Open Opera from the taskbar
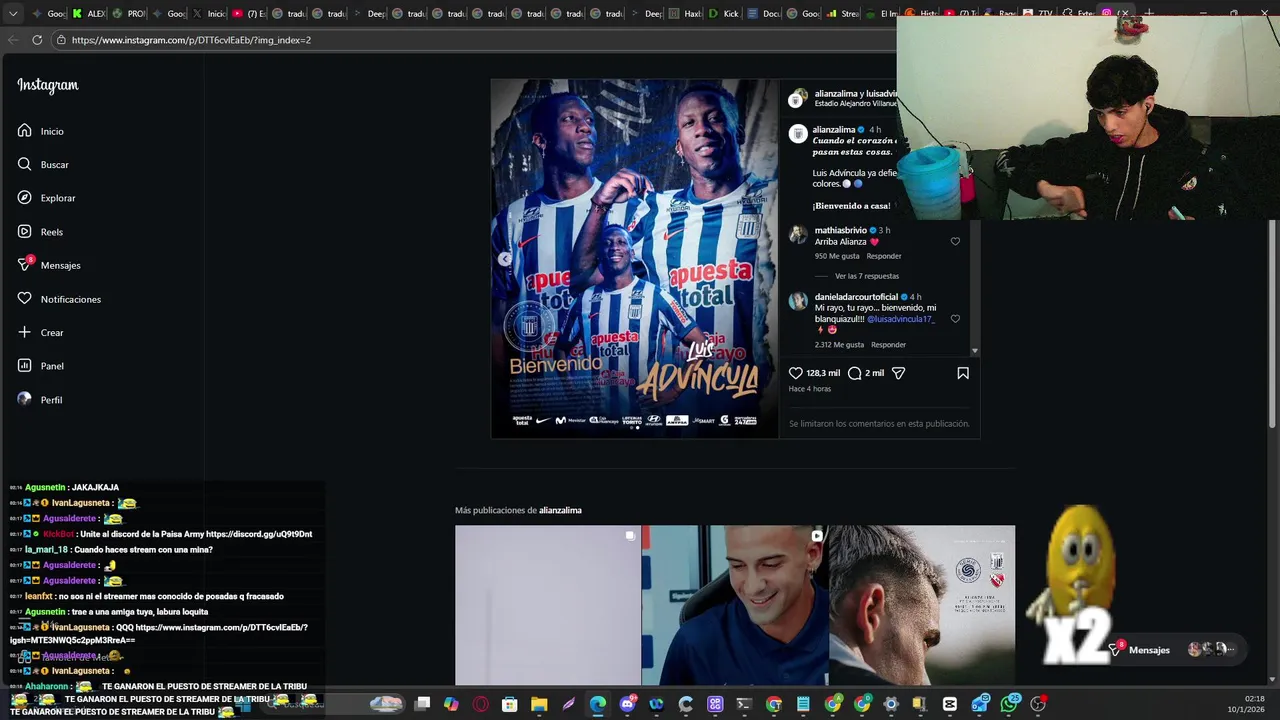 coord(481,704)
